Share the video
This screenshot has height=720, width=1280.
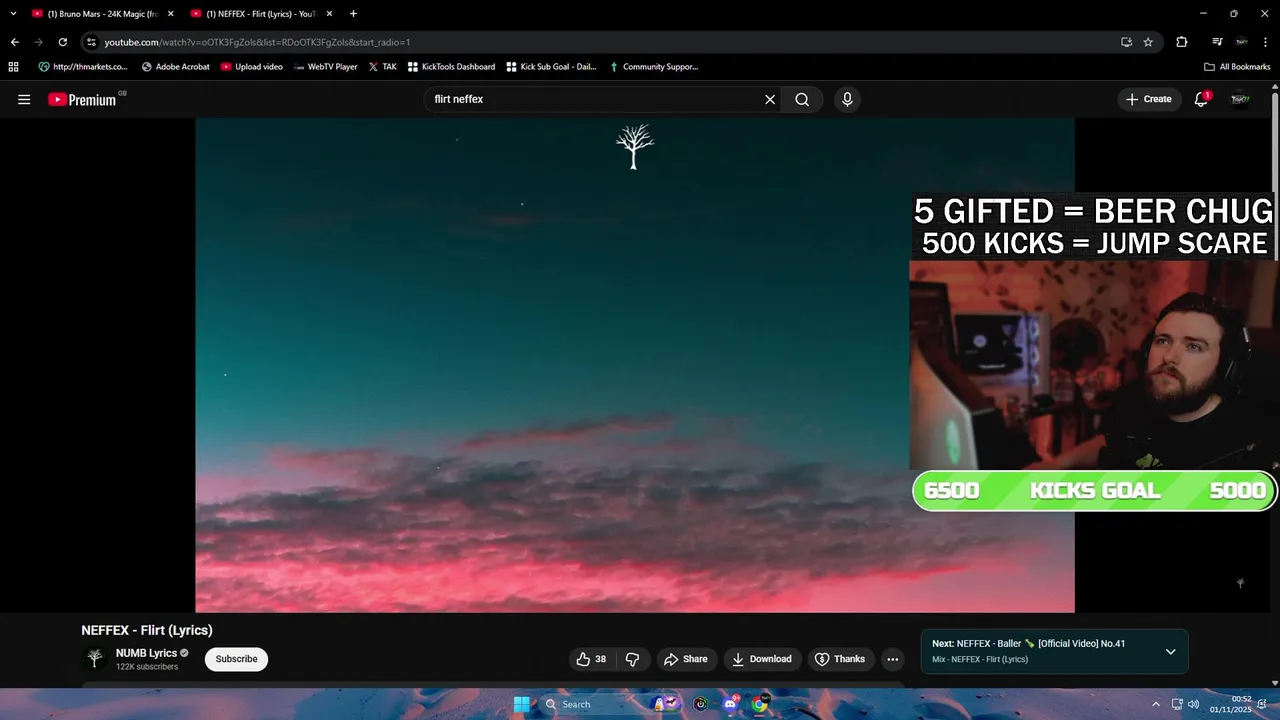point(686,659)
